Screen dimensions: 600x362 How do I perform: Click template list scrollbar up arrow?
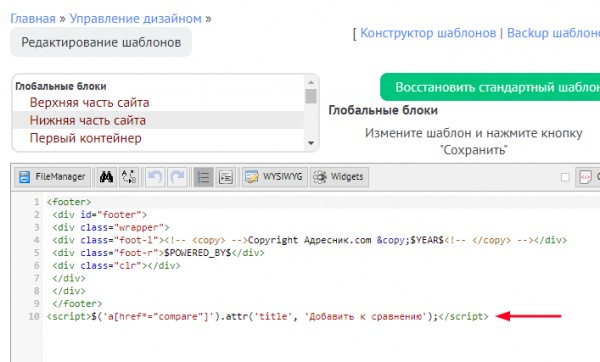[x=311, y=82]
